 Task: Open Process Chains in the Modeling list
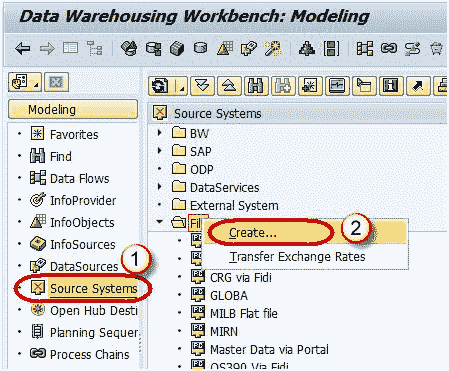tap(89, 355)
